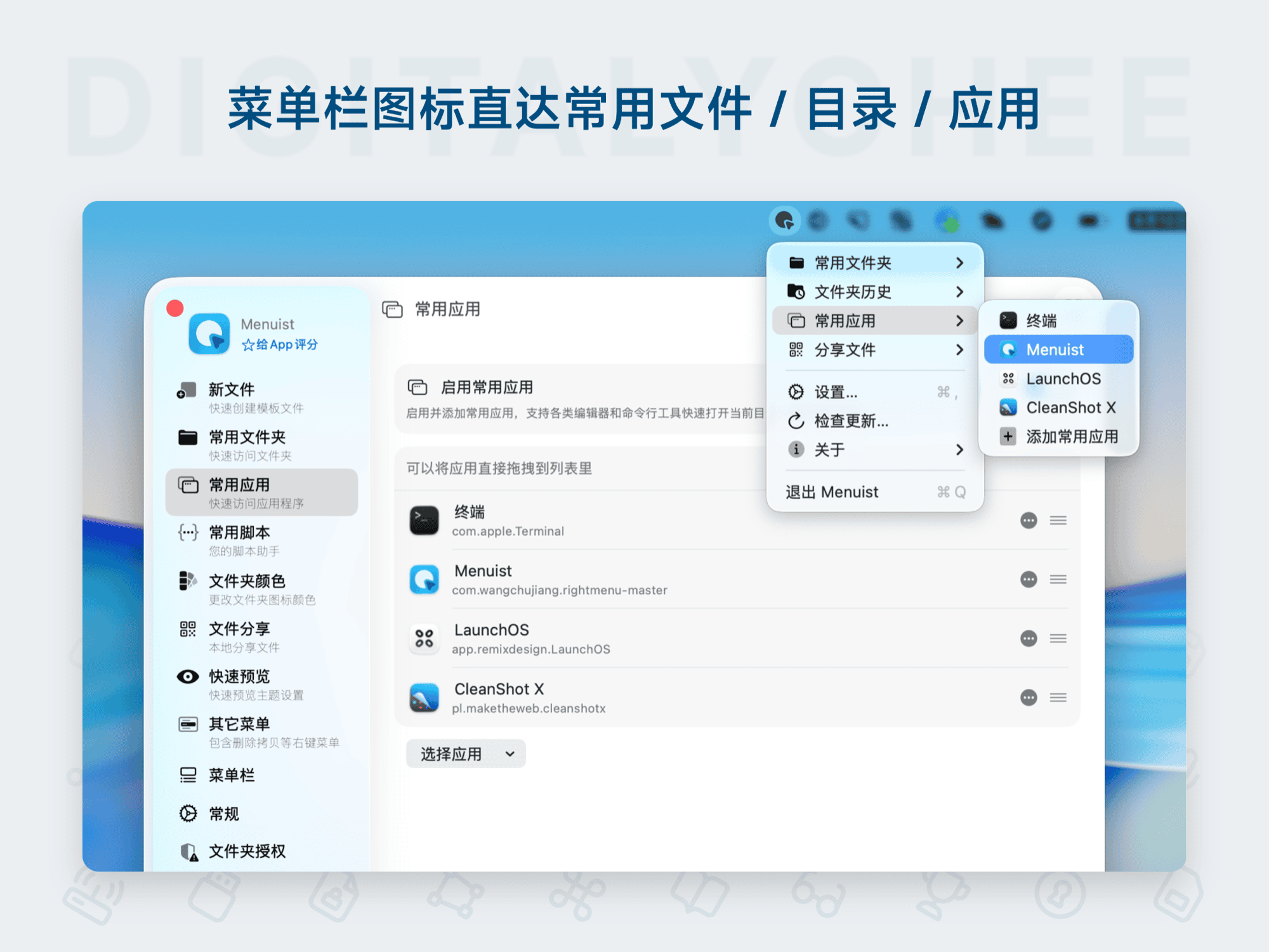
Task: Click the 新文件 sidebar icon
Action: click(187, 390)
